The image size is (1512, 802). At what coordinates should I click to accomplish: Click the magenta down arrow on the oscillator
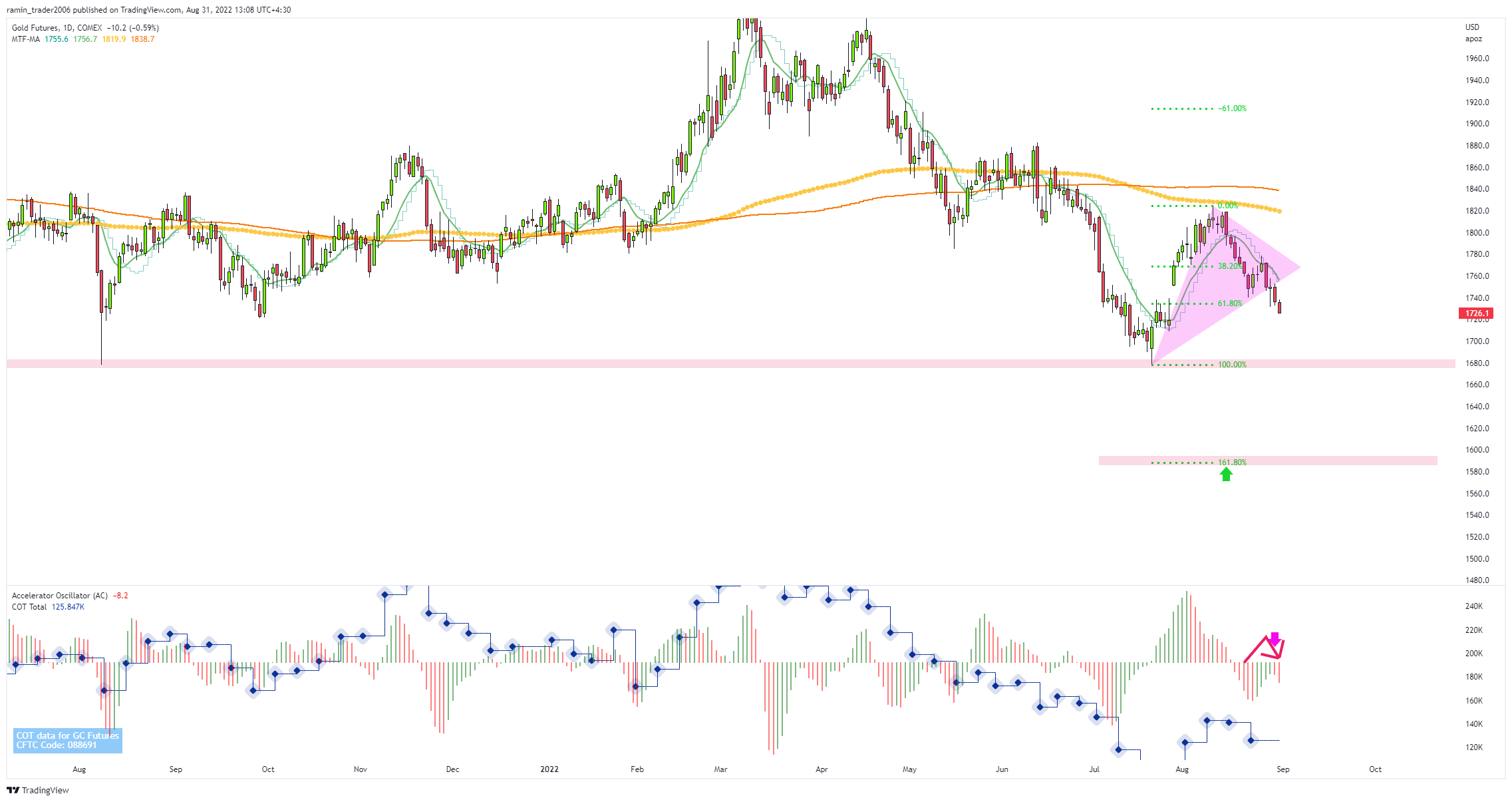point(1275,638)
